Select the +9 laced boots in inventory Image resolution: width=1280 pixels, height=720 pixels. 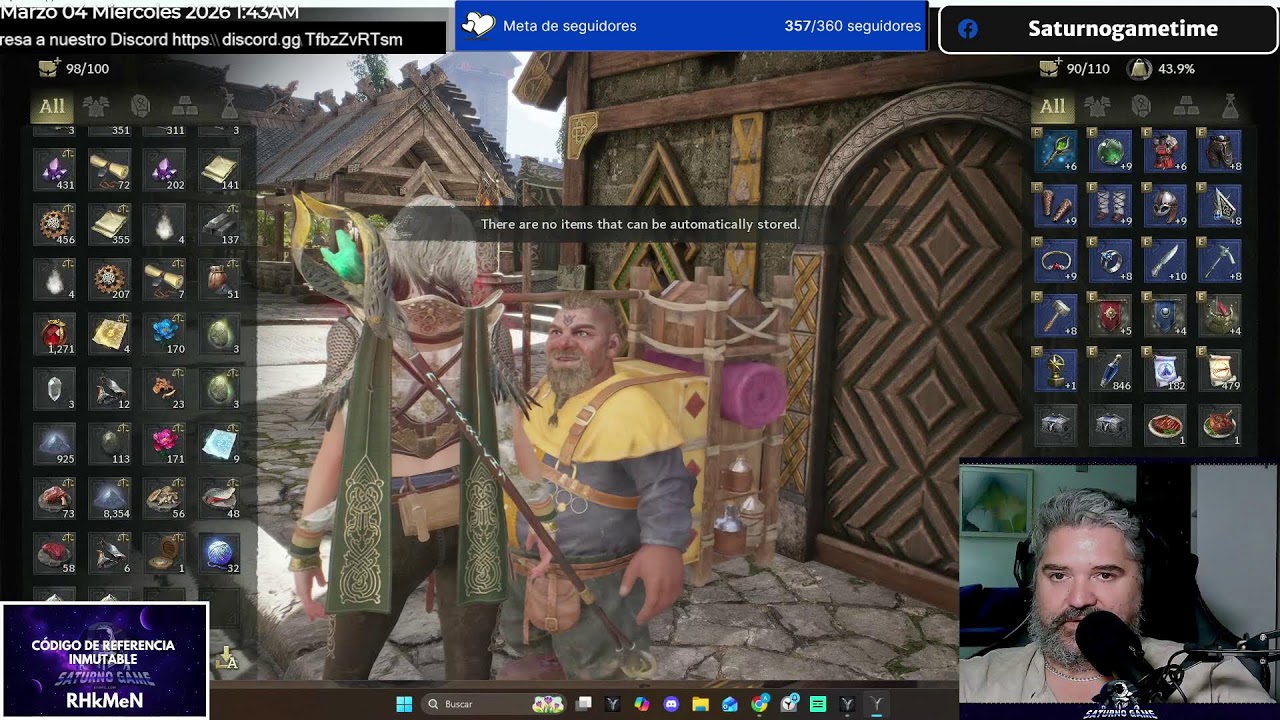click(x=1110, y=205)
